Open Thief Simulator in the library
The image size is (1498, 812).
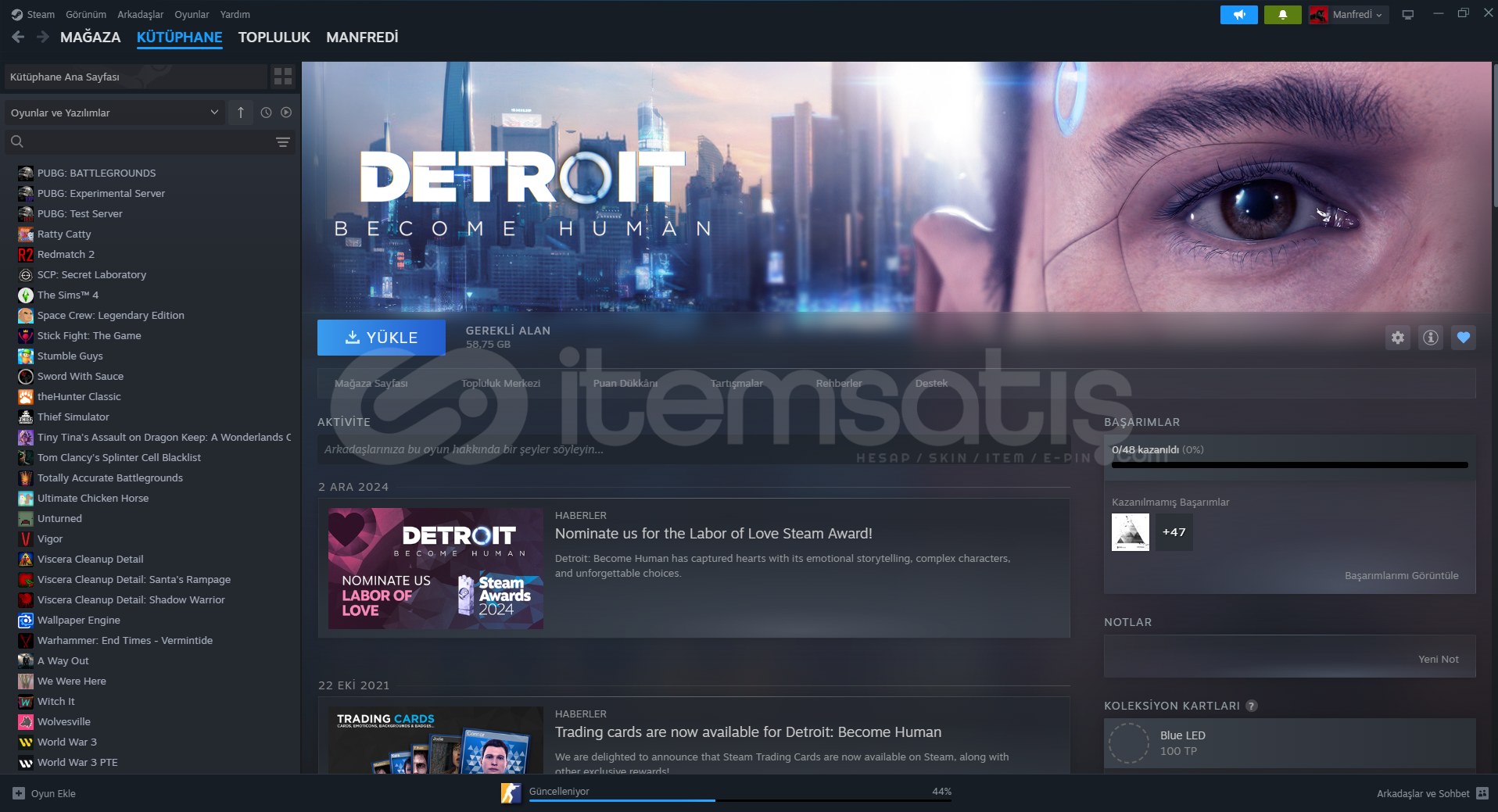coord(73,417)
